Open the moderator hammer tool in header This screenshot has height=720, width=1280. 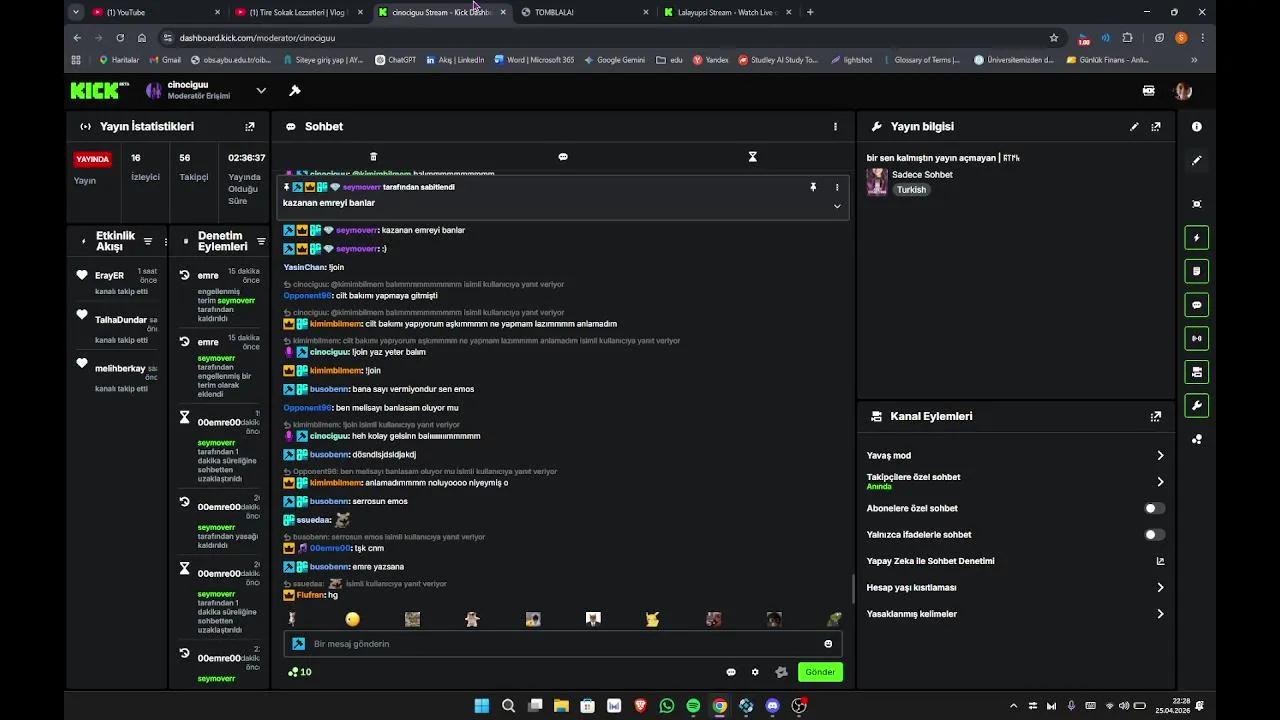click(294, 91)
